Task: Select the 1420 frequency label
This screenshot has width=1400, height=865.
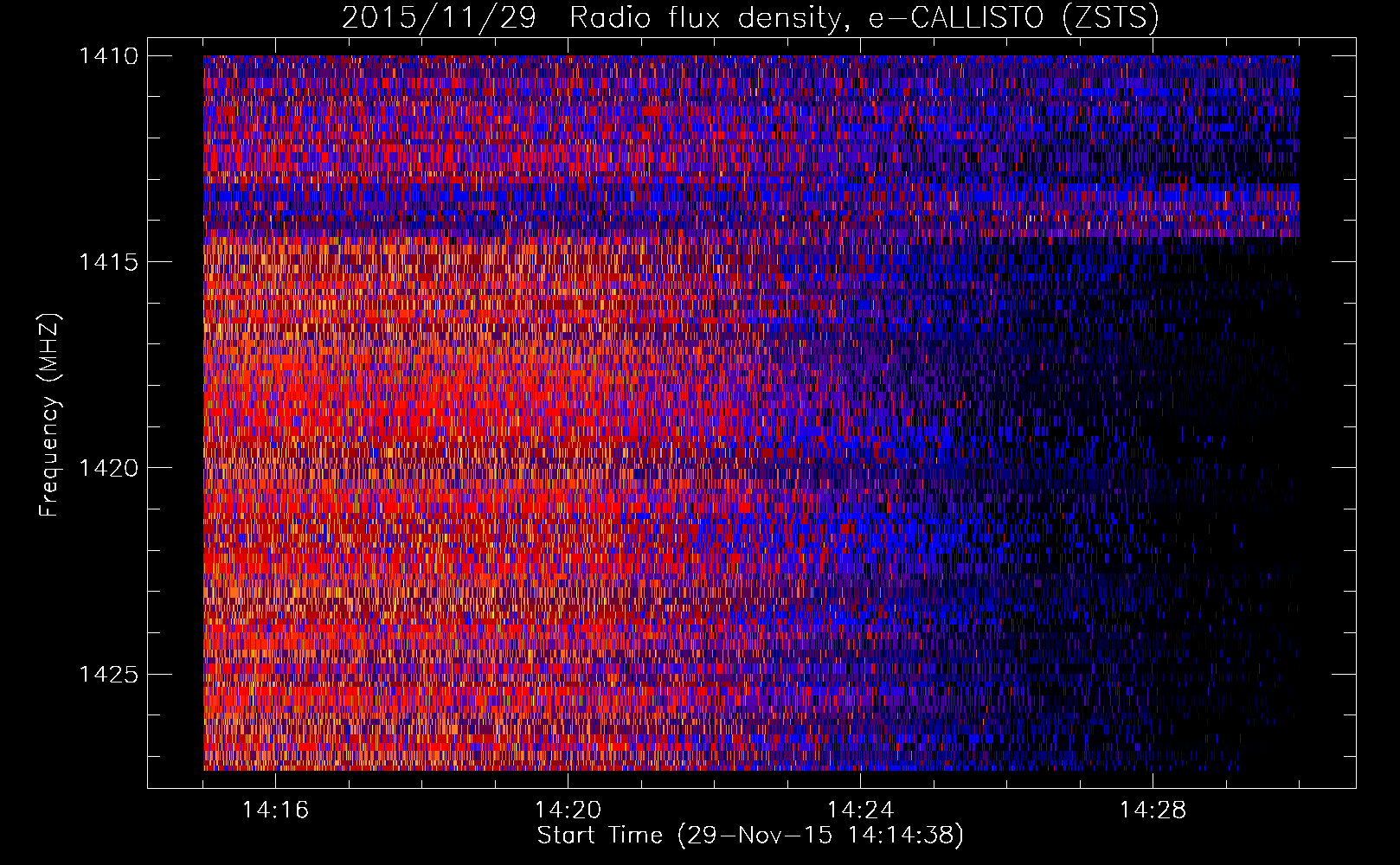Action: [x=108, y=468]
